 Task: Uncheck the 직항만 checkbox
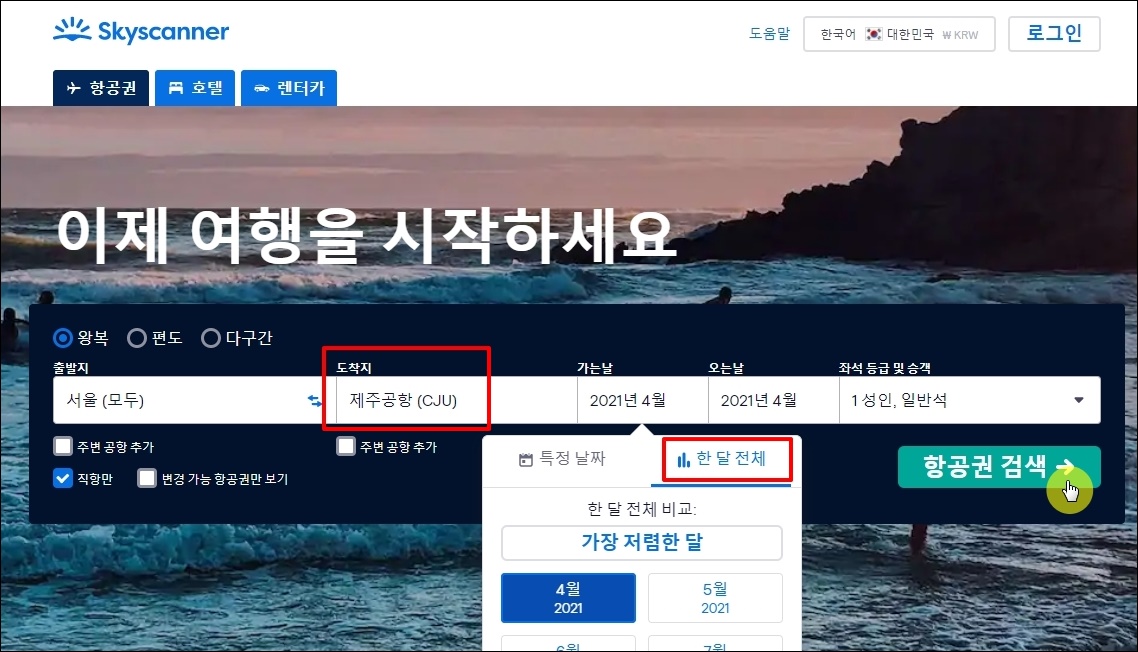tap(63, 478)
